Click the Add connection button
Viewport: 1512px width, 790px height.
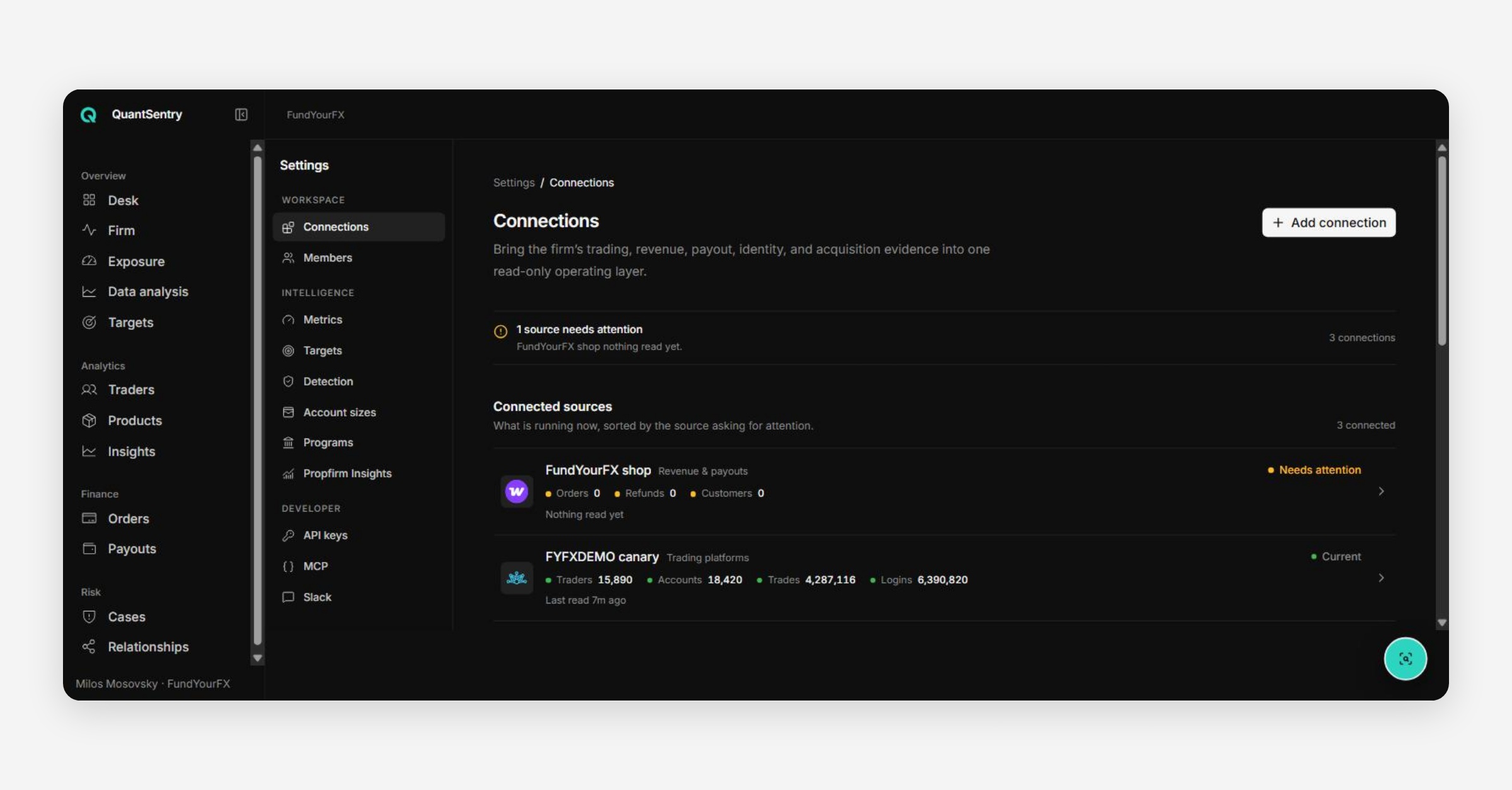(x=1329, y=222)
